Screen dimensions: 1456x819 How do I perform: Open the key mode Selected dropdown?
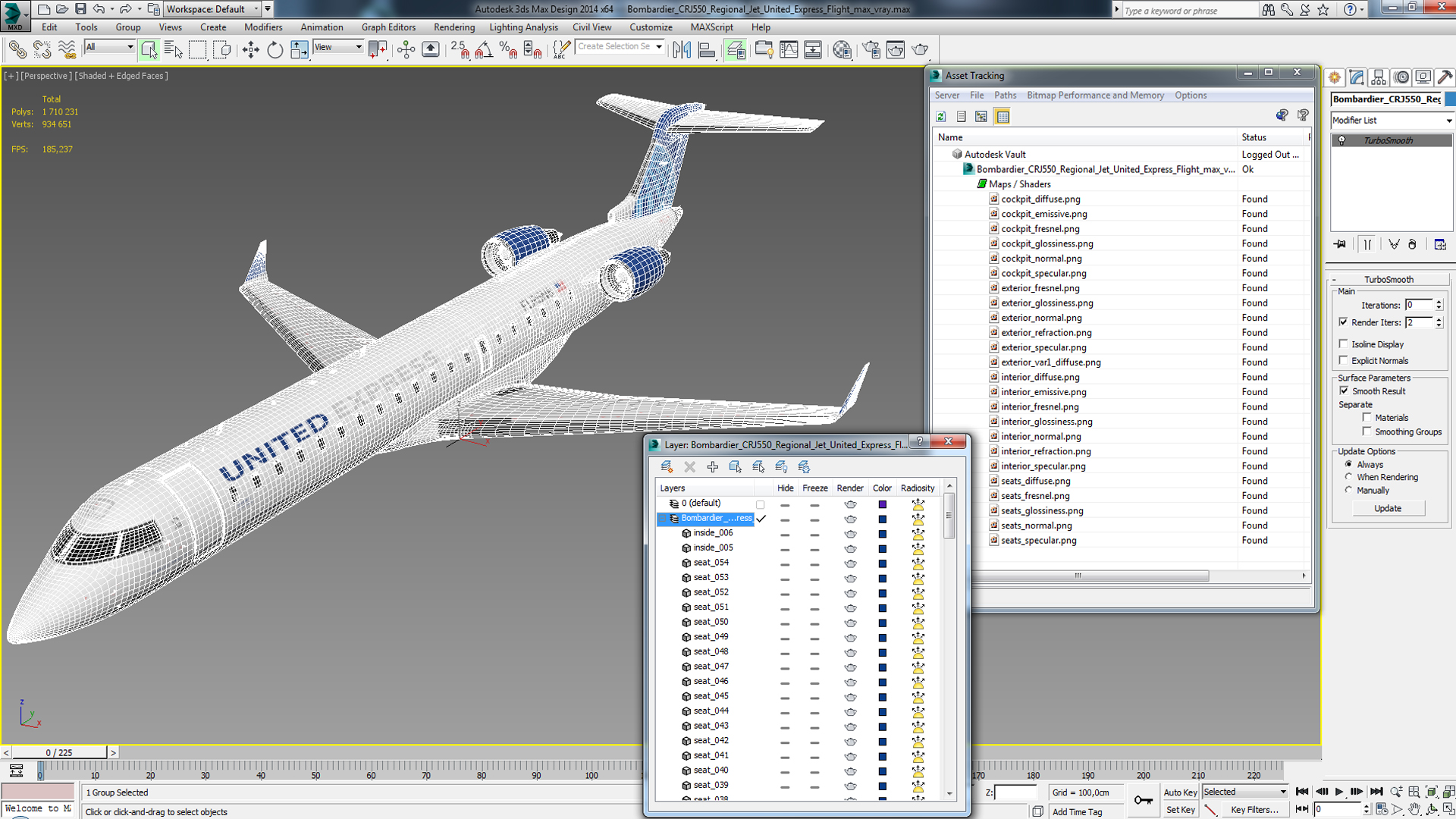click(x=1245, y=792)
